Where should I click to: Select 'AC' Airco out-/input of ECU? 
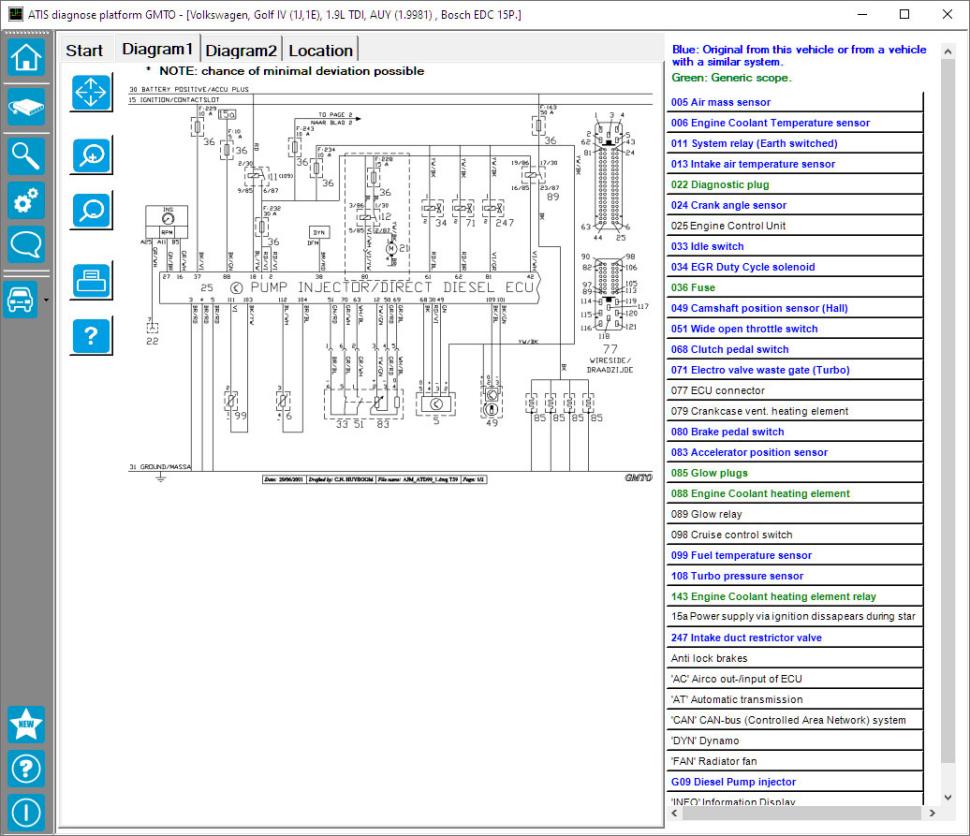[x=794, y=679]
